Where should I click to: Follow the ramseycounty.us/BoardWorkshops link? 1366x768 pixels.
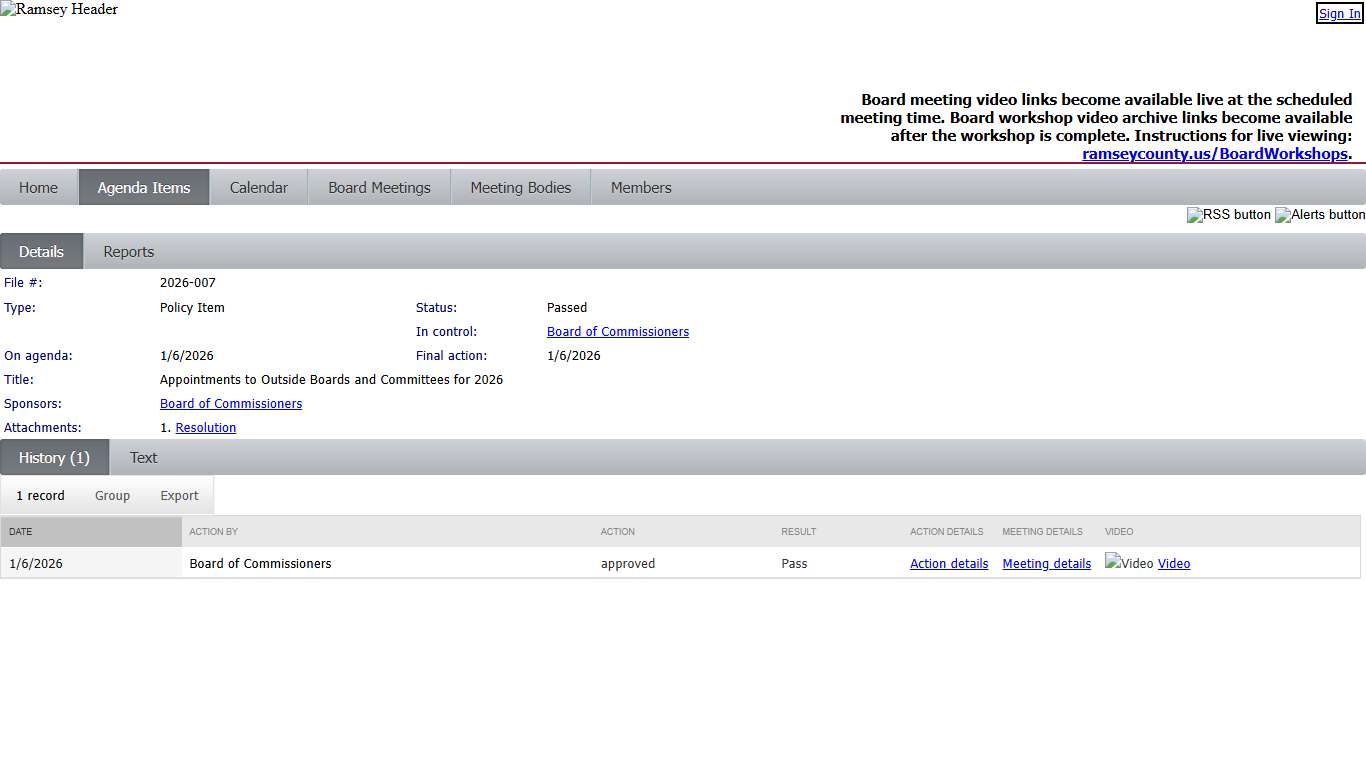1214,154
